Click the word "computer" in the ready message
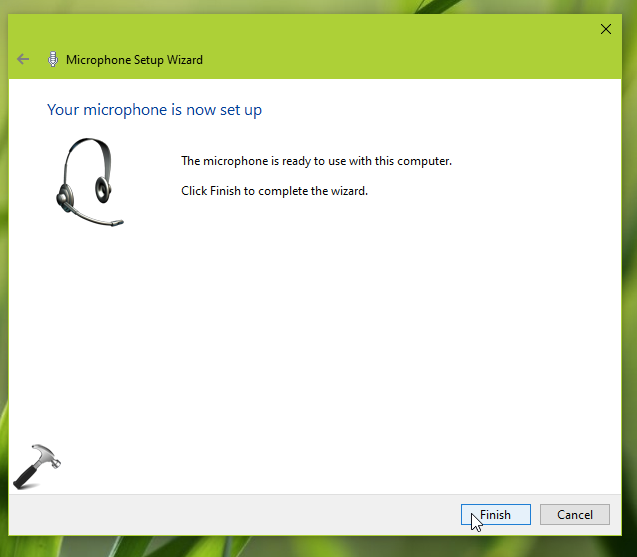 coord(425,161)
